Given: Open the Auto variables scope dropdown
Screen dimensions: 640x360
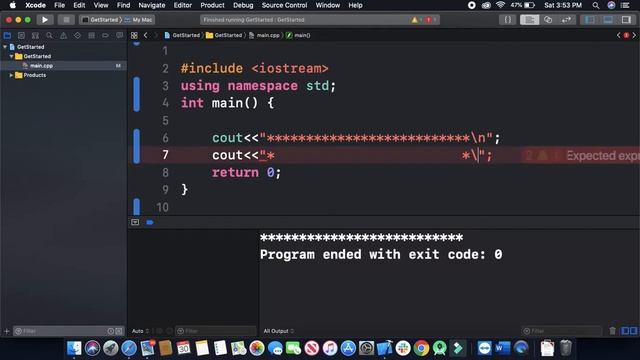Looking at the screenshot, I should (x=140, y=331).
